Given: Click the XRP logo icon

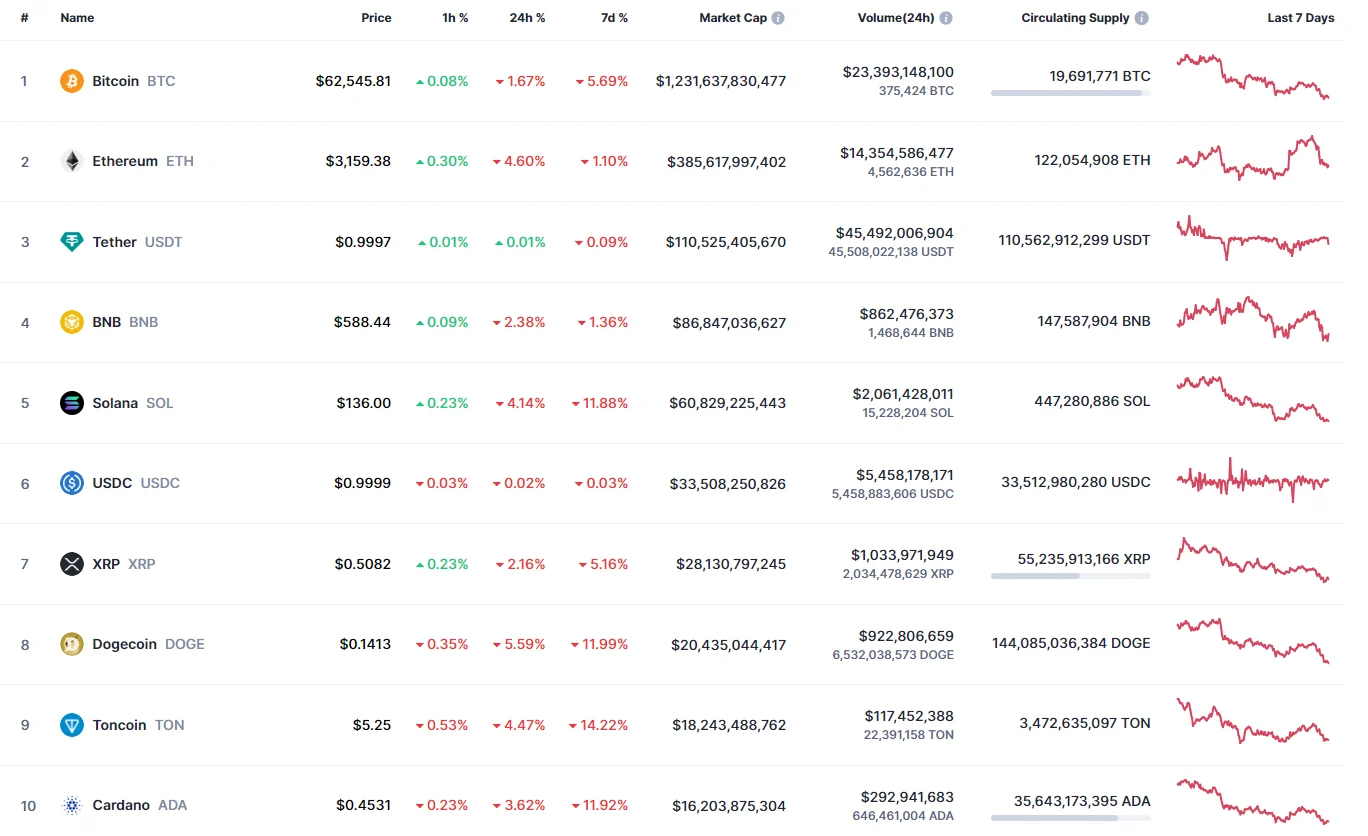Looking at the screenshot, I should click(72, 564).
